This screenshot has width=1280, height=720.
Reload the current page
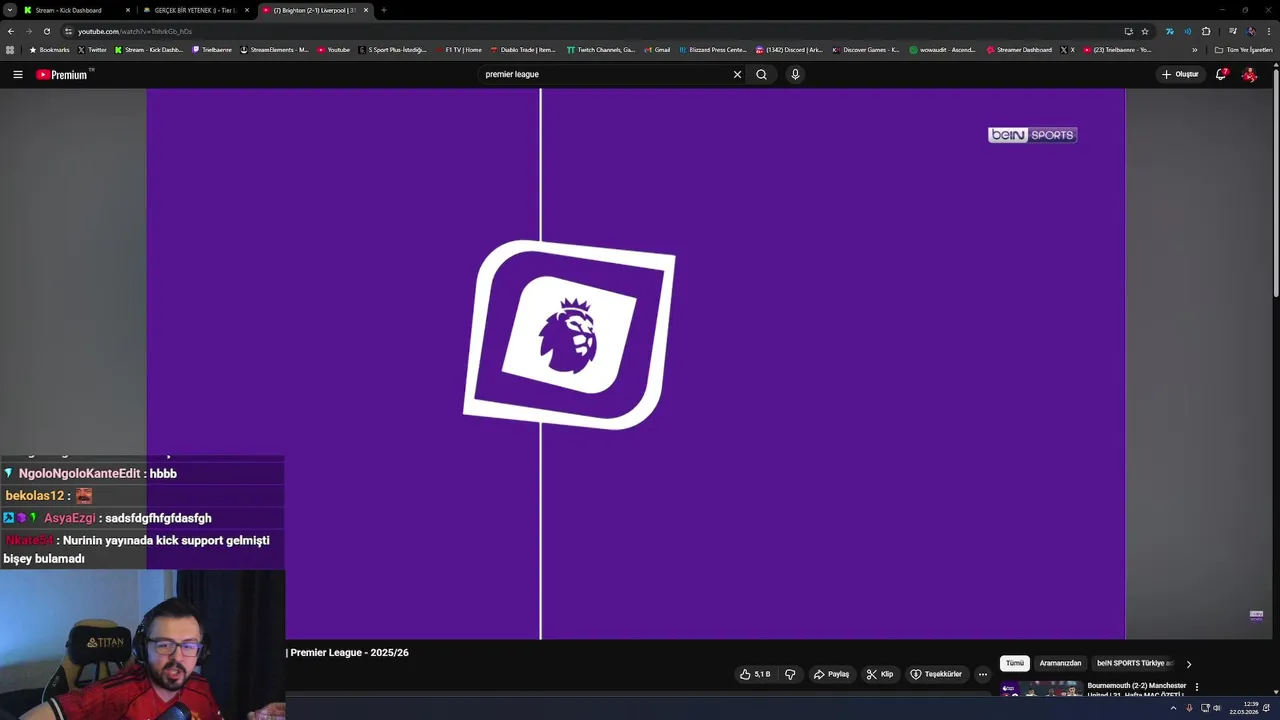coord(46,31)
